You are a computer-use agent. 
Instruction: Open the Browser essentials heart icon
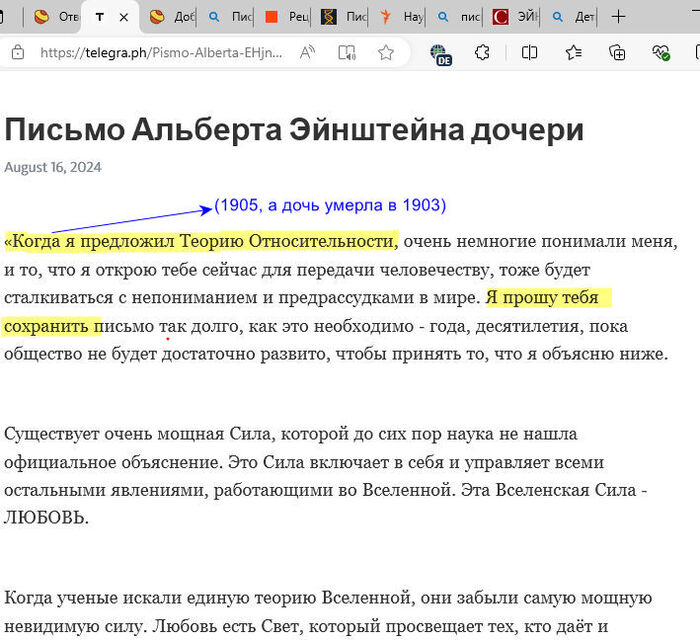coord(660,53)
